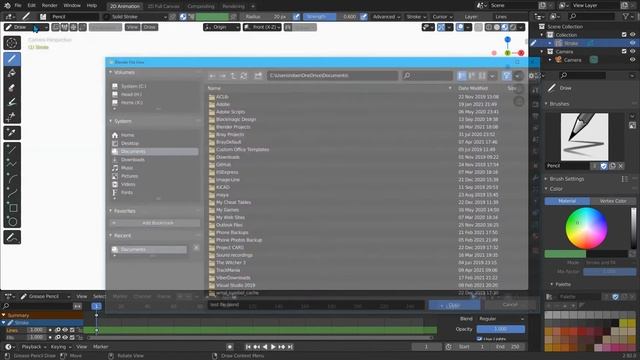Open the Render menu
This screenshot has width=640, height=360.
pyautogui.click(x=50, y=6)
